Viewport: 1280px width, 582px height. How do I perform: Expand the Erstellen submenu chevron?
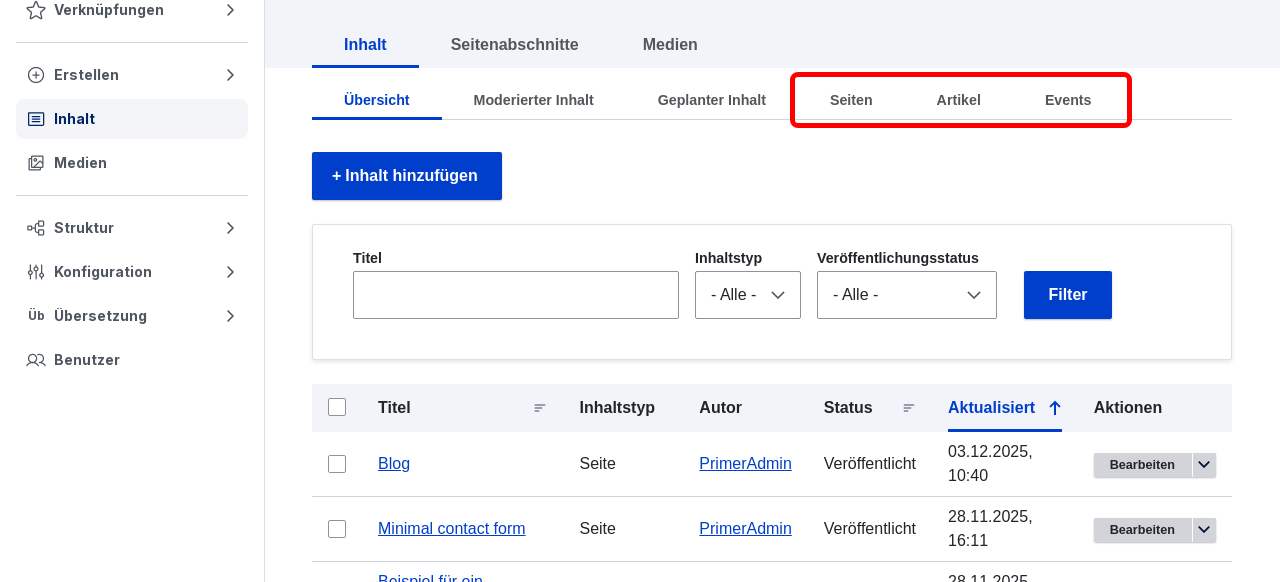tap(230, 75)
